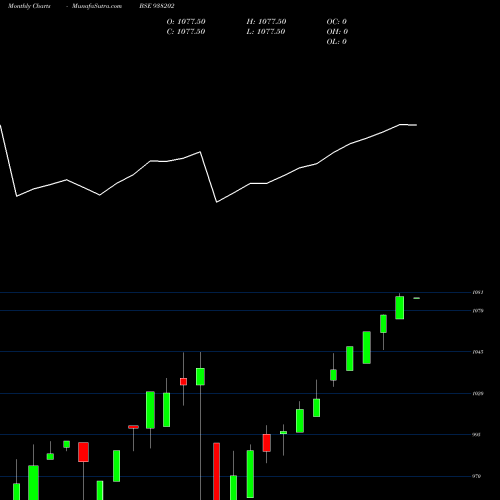Click the 'Monthly Charts' title text
500x500 pixels.
(29, 6)
